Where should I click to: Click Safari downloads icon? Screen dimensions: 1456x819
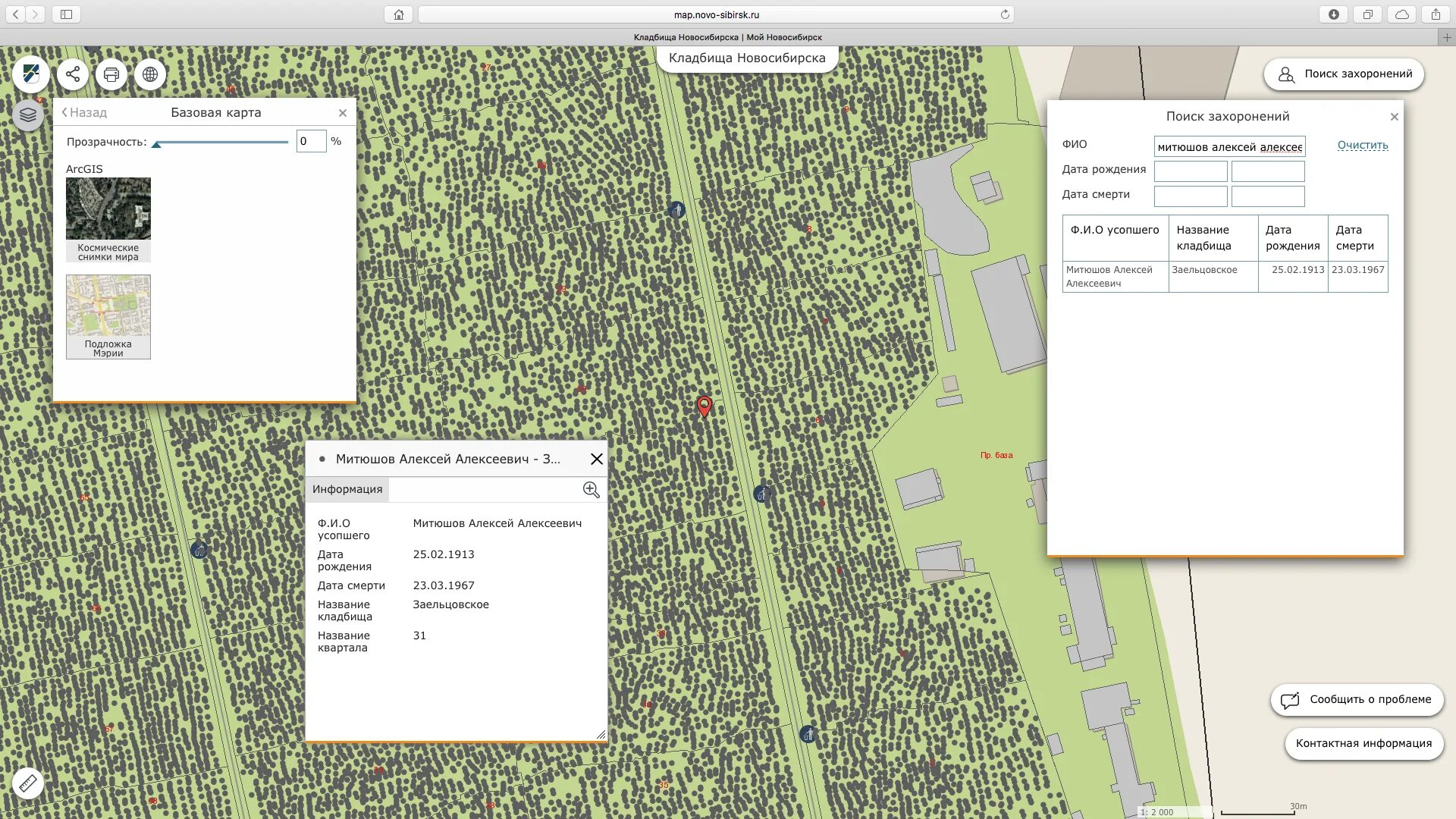[x=1333, y=14]
